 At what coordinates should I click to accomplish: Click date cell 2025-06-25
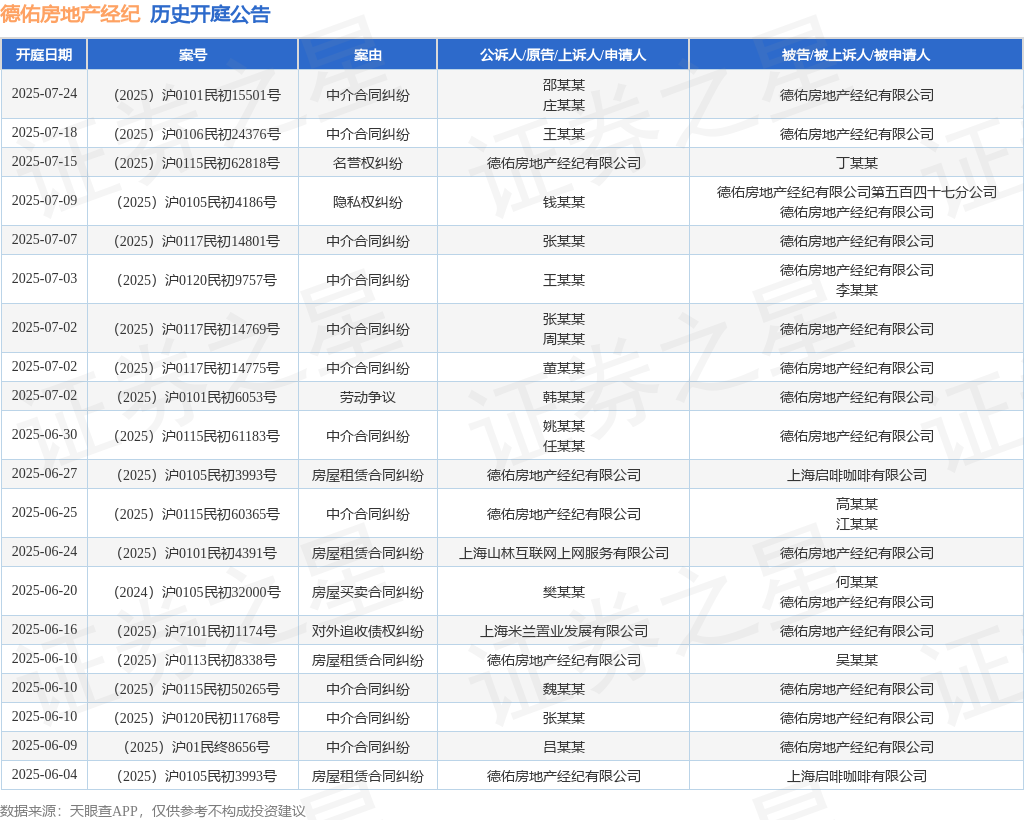click(x=44, y=513)
